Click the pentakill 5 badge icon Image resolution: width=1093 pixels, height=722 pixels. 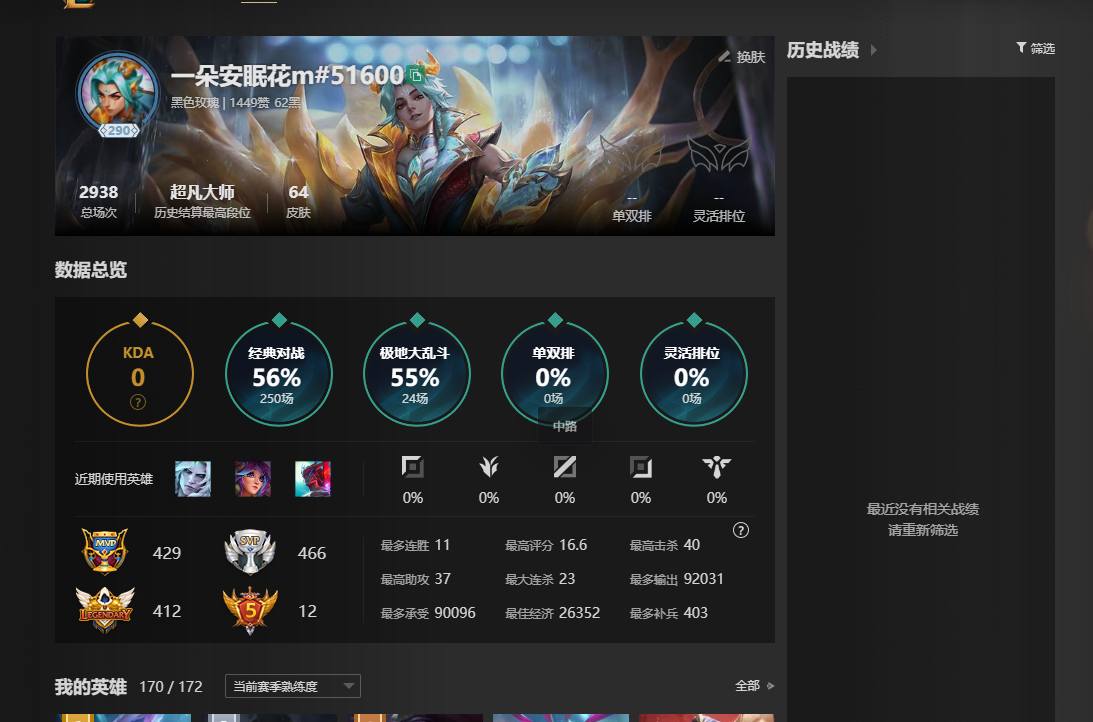click(x=250, y=610)
